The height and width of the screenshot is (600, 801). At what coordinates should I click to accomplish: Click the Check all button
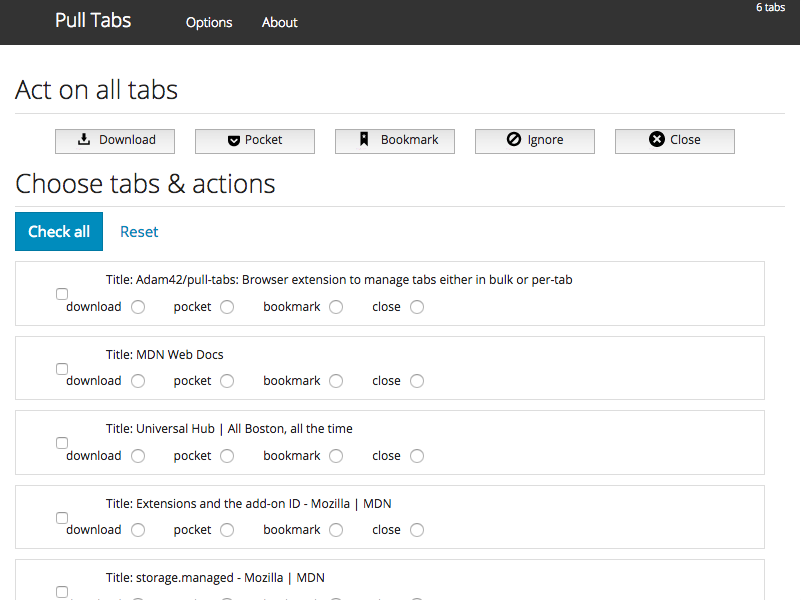(59, 231)
